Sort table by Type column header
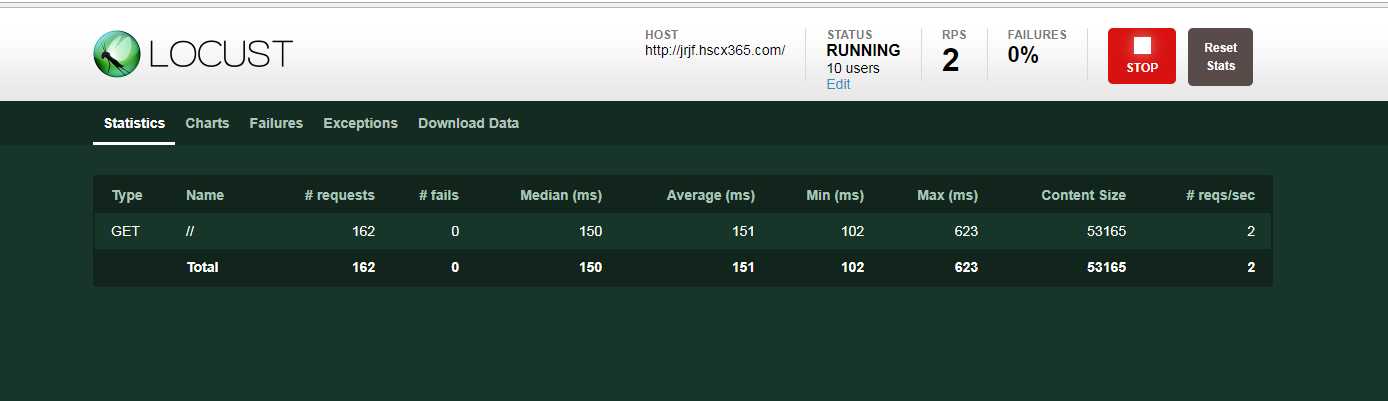This screenshot has height=401, width=1388. coord(127,195)
